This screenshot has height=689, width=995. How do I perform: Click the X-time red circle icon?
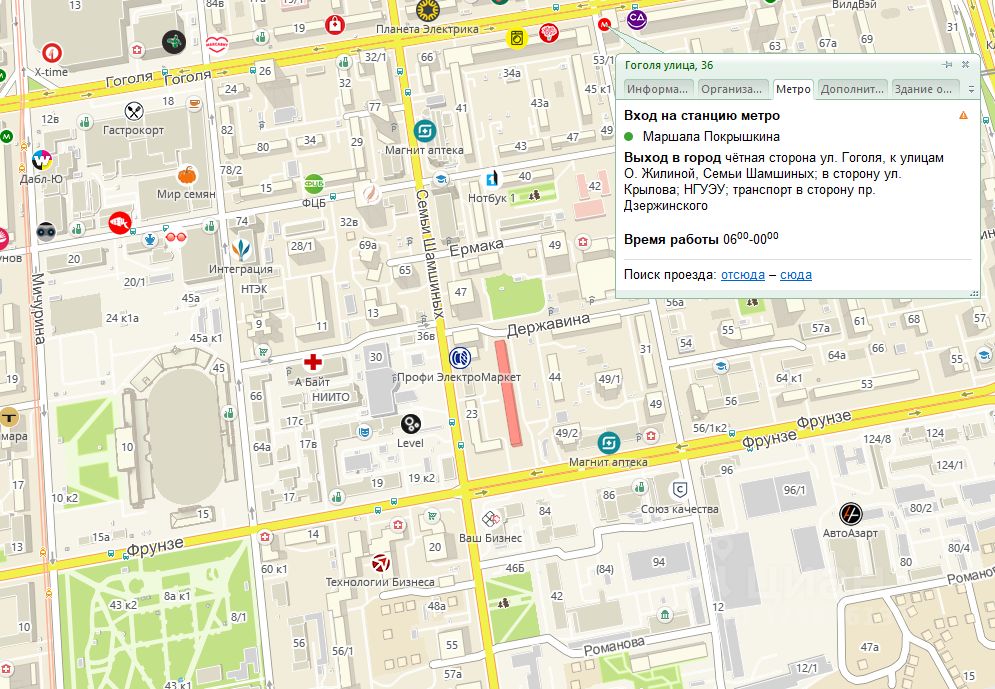[x=51, y=52]
